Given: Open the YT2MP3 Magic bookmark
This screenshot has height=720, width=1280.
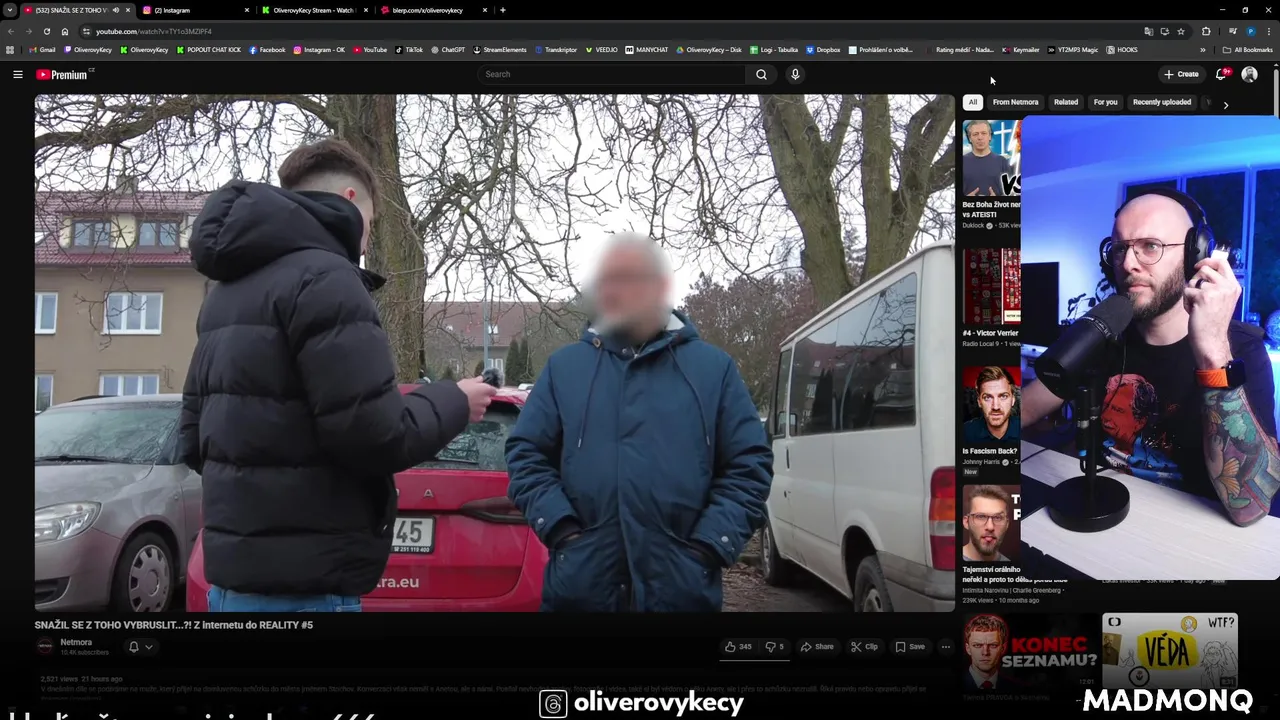Looking at the screenshot, I should [1072, 49].
